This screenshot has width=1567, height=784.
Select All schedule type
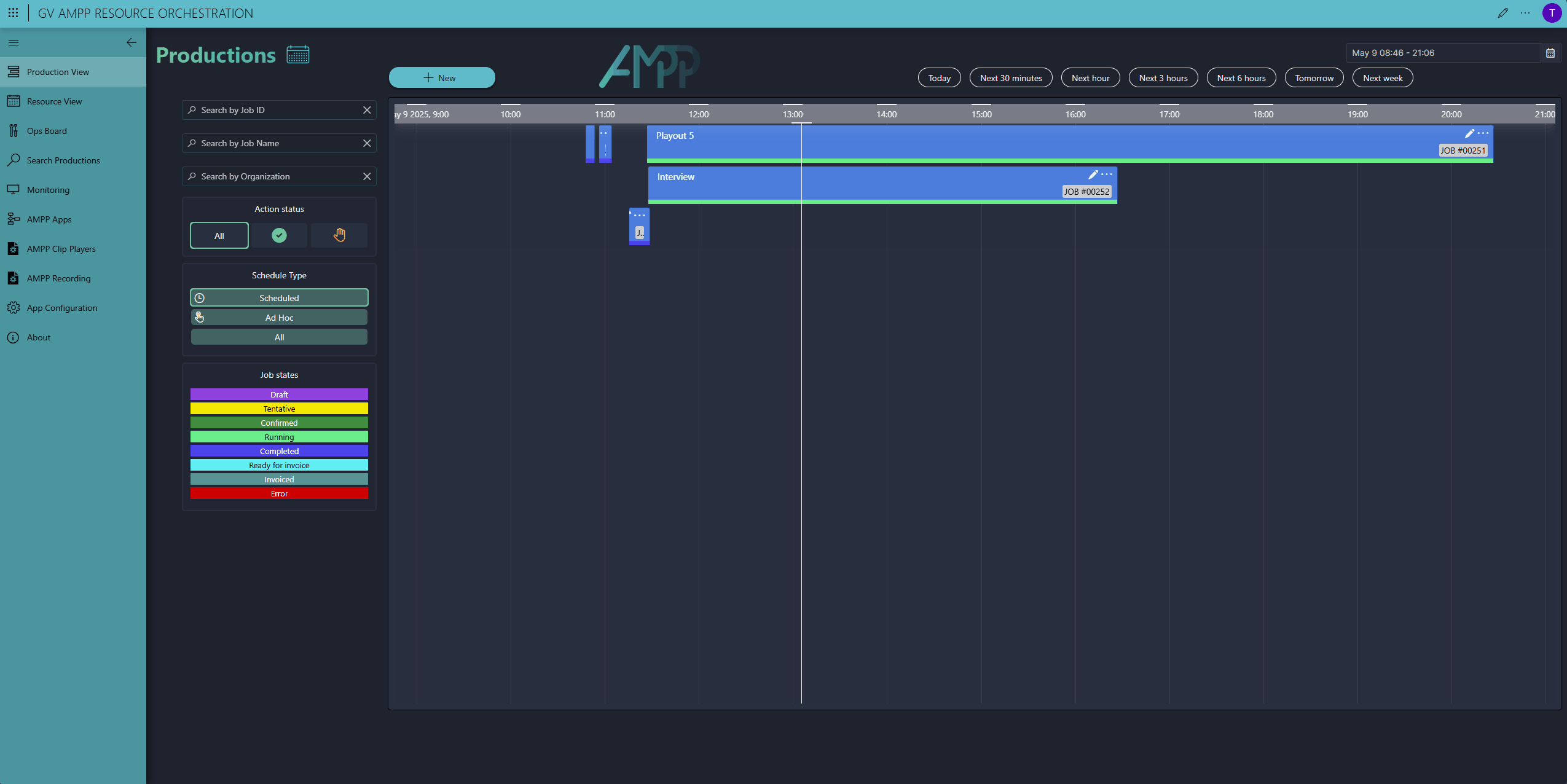[x=279, y=337]
